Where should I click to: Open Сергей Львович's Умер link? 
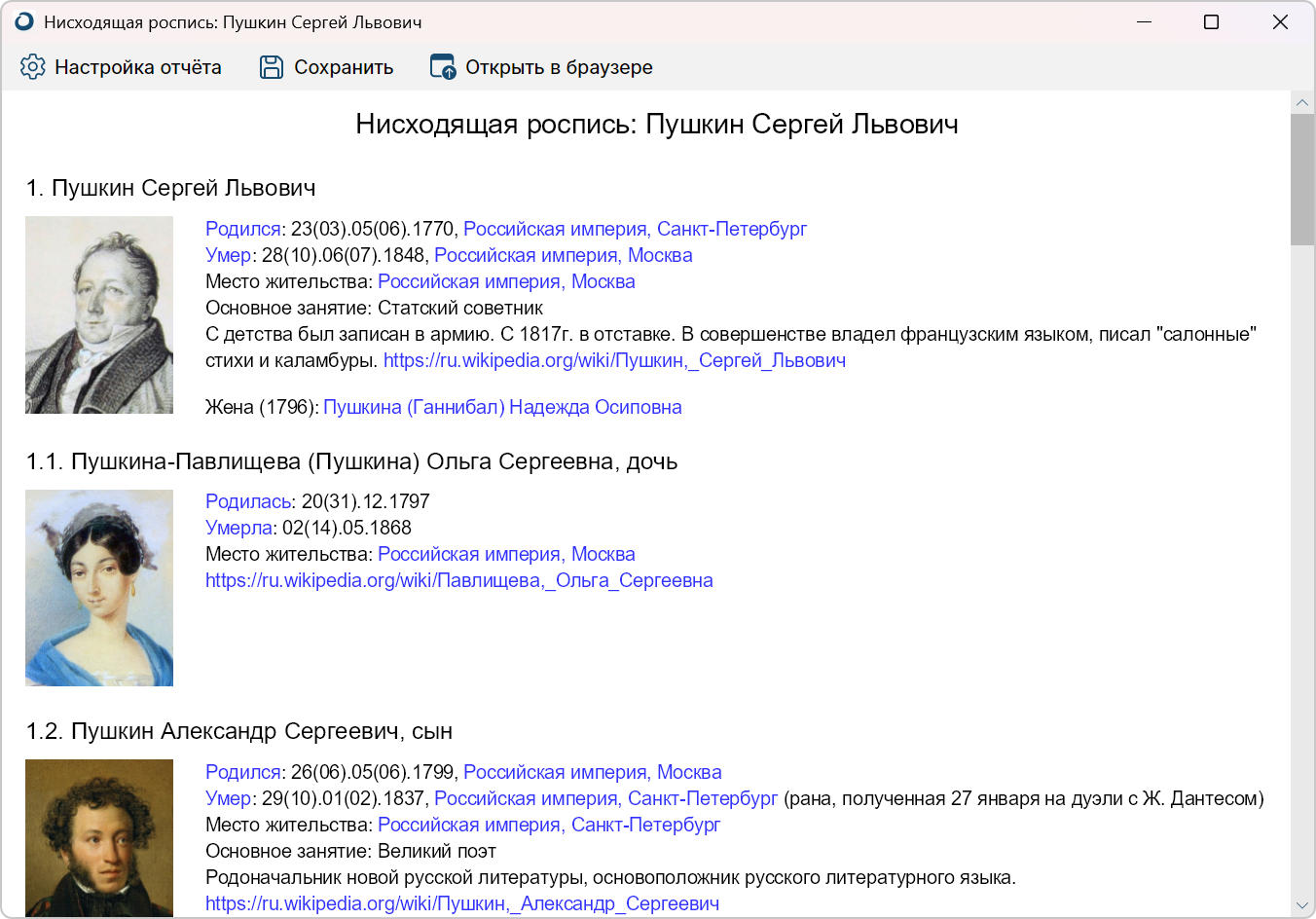tap(228, 255)
